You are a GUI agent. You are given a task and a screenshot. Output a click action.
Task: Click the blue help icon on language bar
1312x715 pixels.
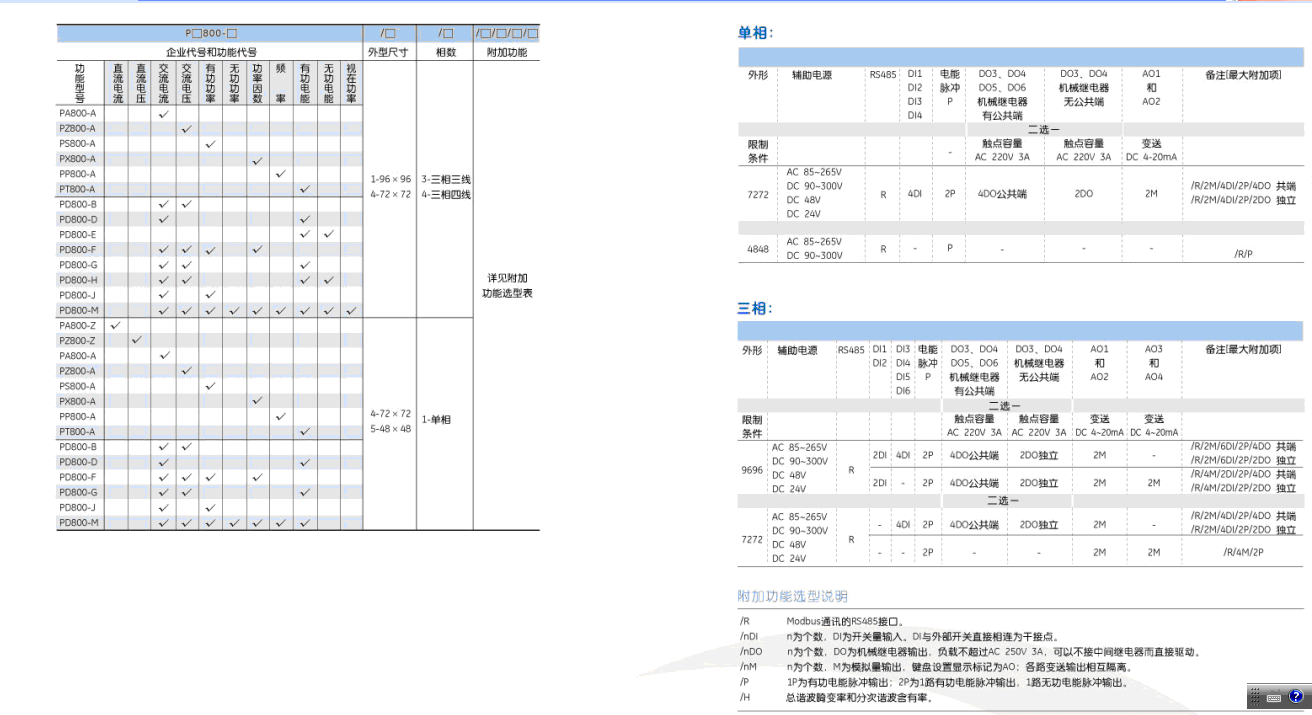click(x=1295, y=696)
